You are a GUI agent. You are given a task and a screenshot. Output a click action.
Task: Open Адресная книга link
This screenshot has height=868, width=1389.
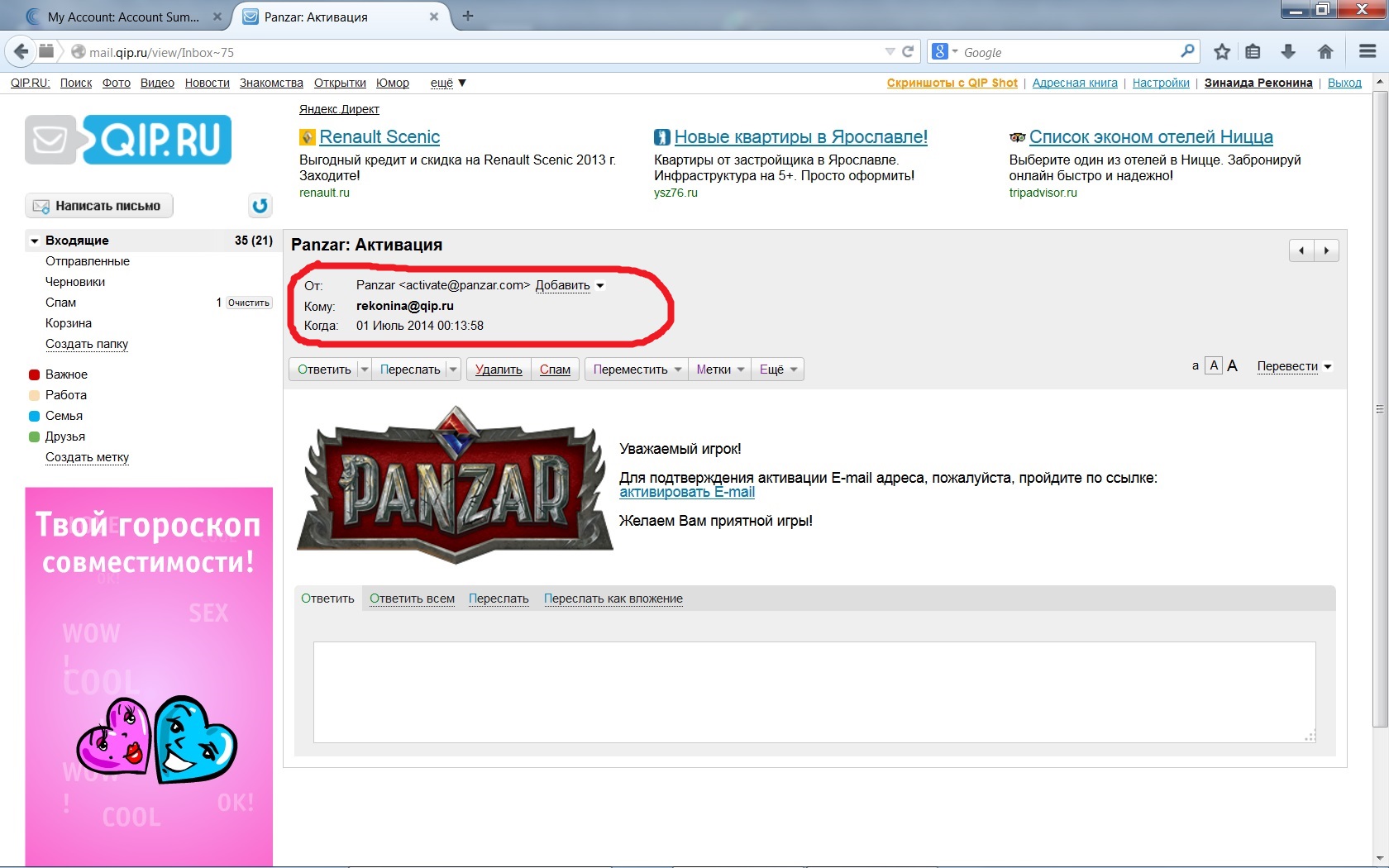tap(1075, 83)
